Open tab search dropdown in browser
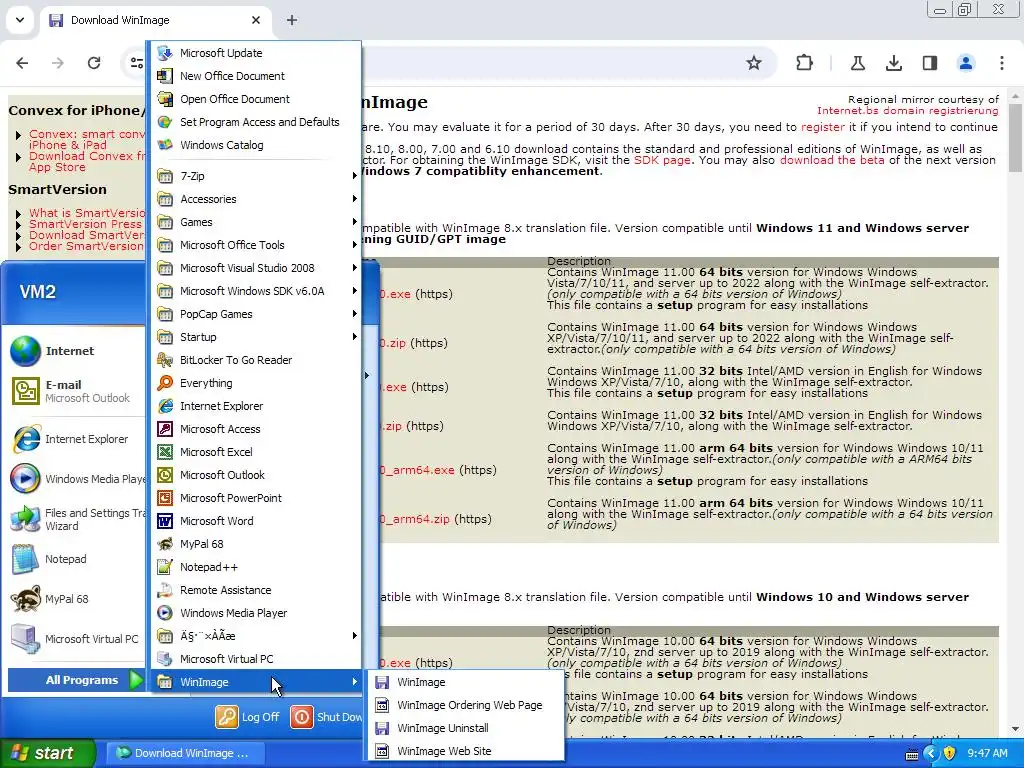This screenshot has width=1024, height=768. click(20, 20)
